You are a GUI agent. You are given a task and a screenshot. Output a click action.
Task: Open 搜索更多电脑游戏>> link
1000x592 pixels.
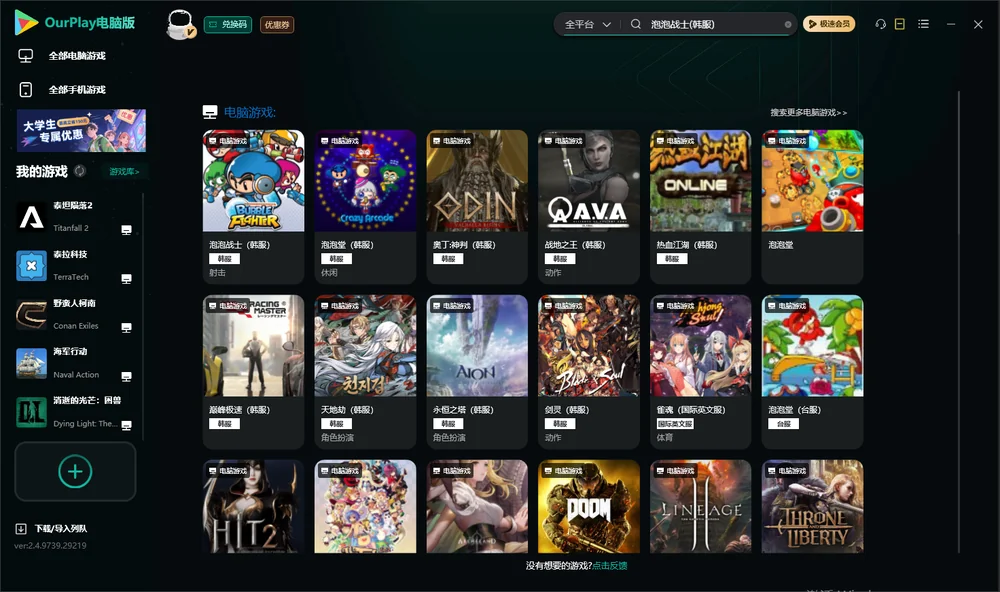(x=808, y=113)
